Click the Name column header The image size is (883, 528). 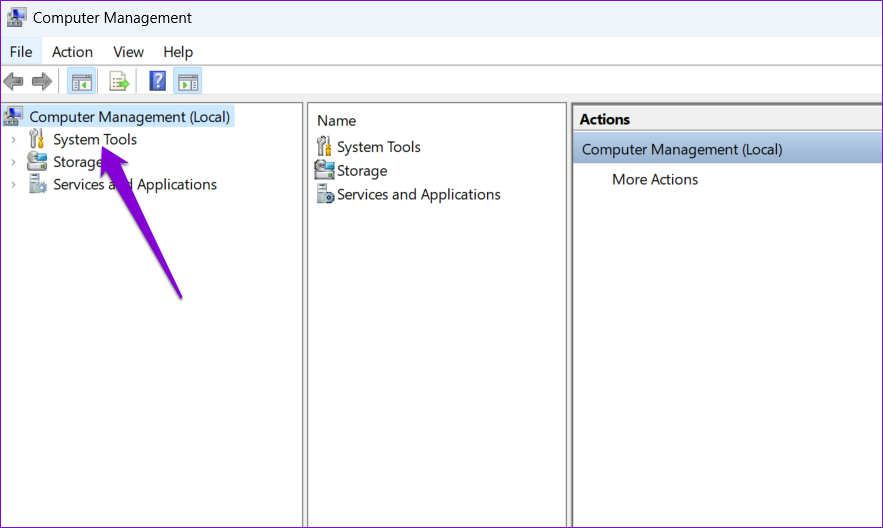coord(336,120)
